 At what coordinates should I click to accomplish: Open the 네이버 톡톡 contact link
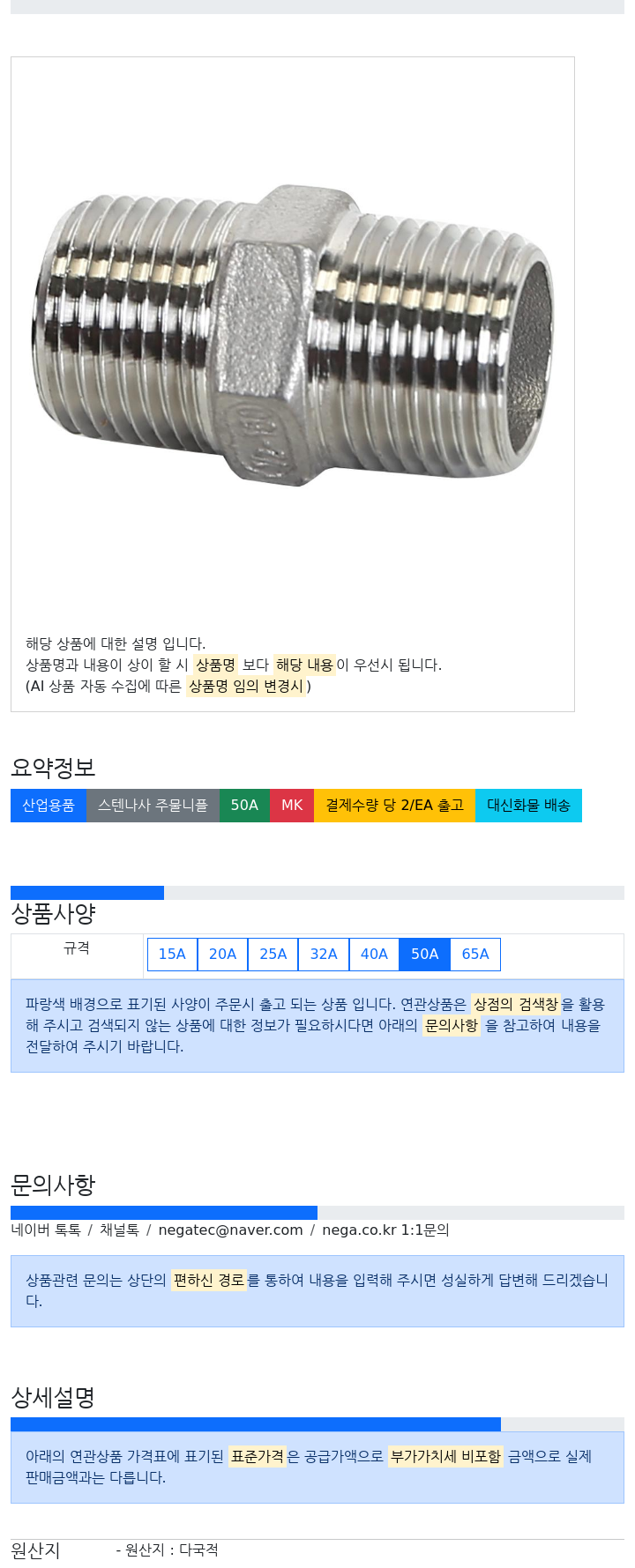(46, 1230)
